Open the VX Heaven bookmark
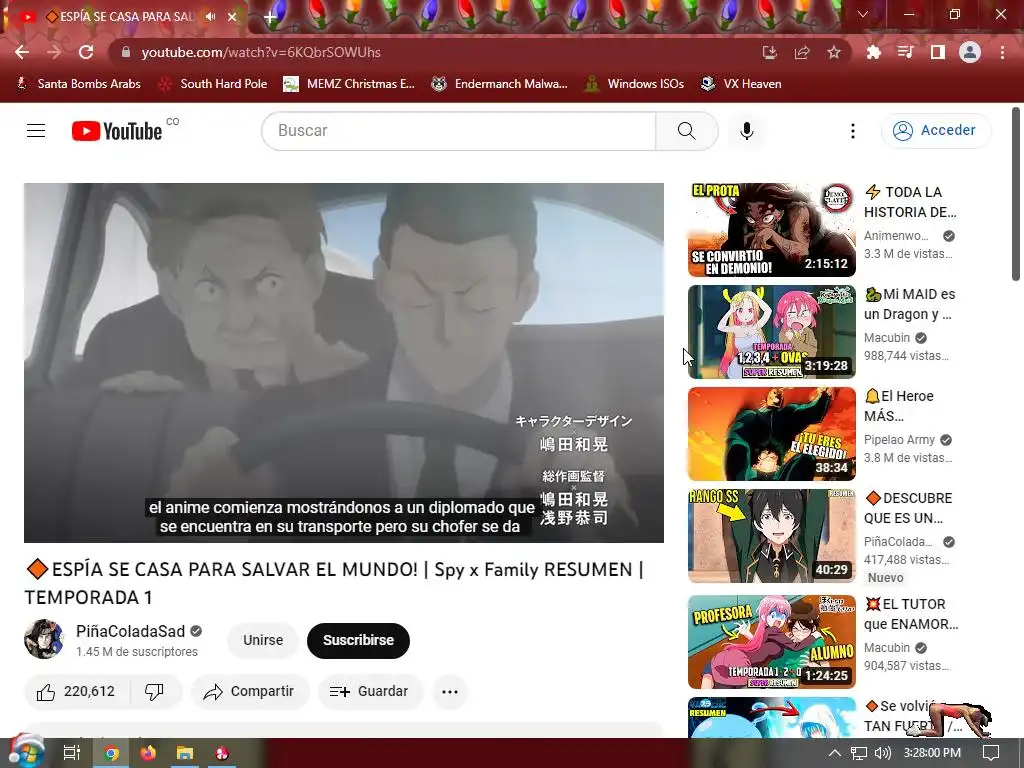The image size is (1024, 768). tap(741, 84)
